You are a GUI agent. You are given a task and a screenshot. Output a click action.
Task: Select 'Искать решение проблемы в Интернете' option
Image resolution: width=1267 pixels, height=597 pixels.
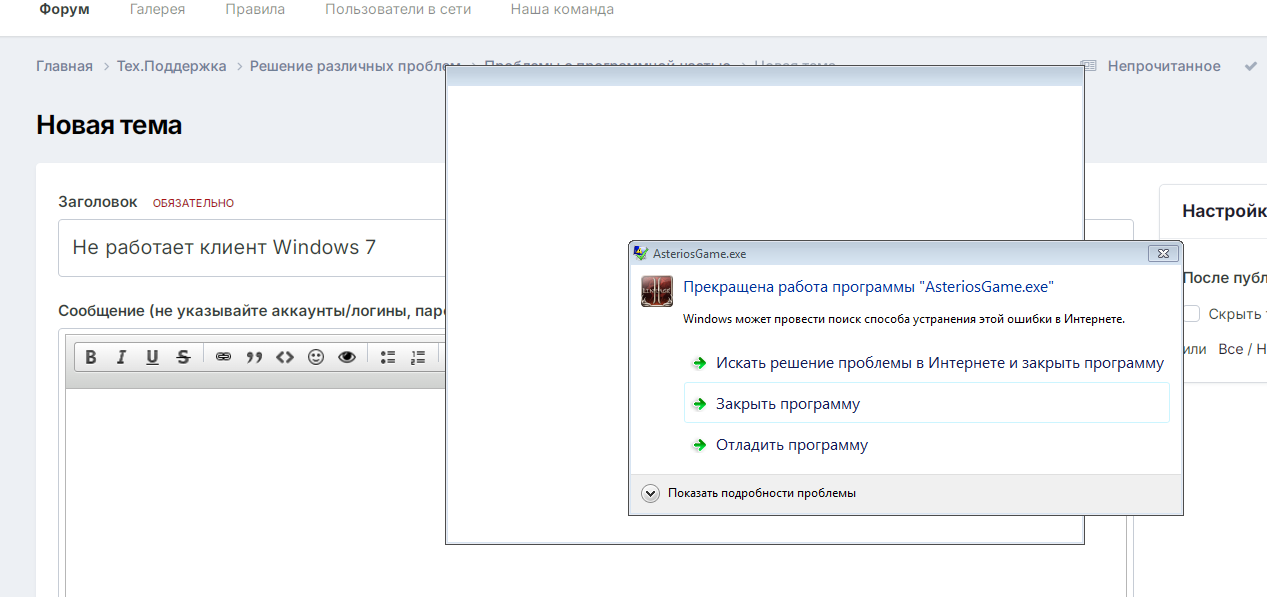coord(939,363)
